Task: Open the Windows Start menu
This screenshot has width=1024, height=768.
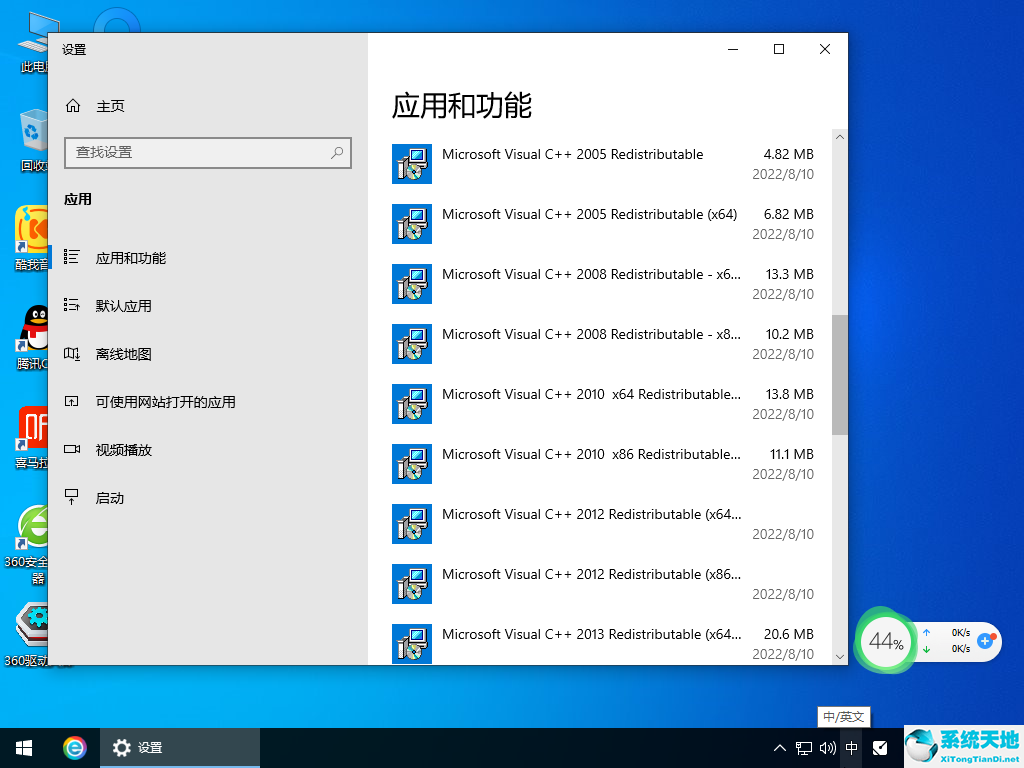Action: coord(24,747)
